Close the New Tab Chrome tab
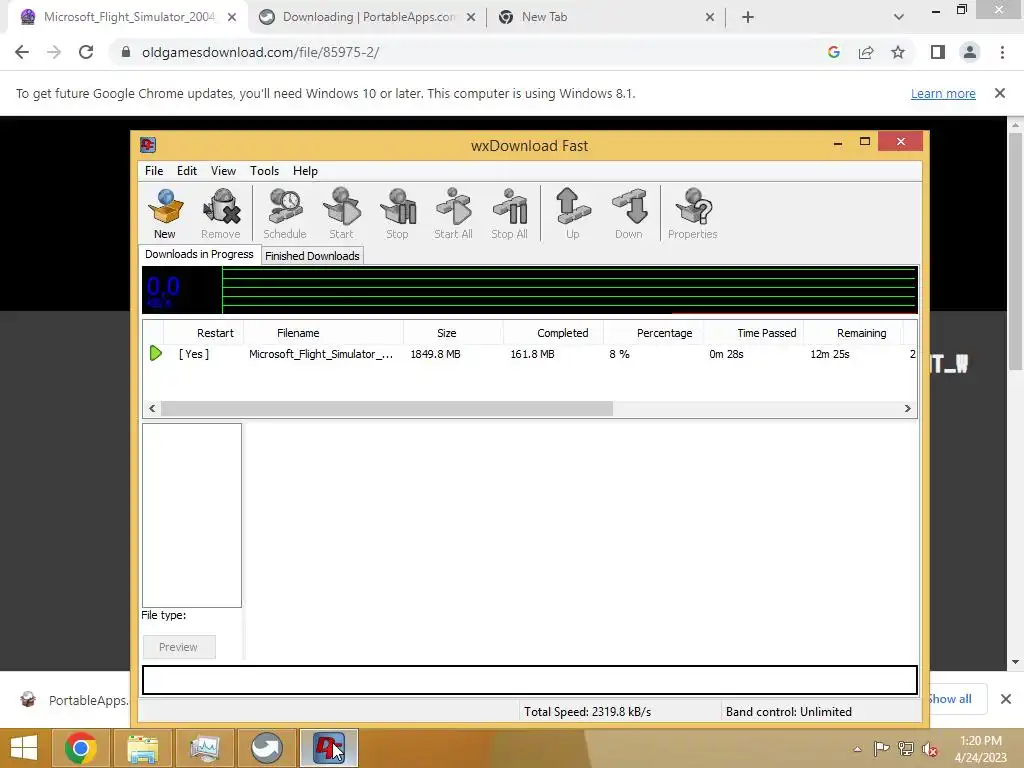This screenshot has height=768, width=1024. tap(710, 17)
